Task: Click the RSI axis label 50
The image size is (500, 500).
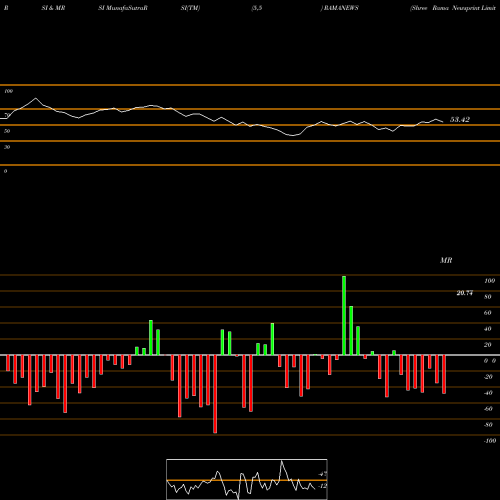Action: [7, 131]
